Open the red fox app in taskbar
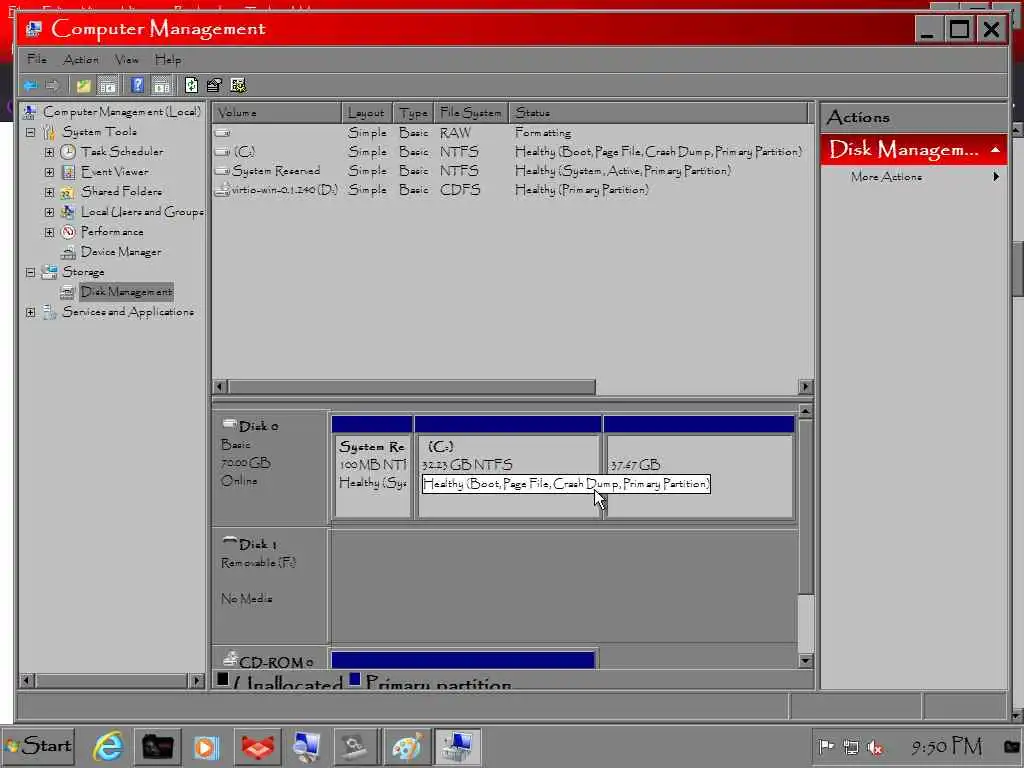Viewport: 1024px width, 768px height. coord(257,746)
